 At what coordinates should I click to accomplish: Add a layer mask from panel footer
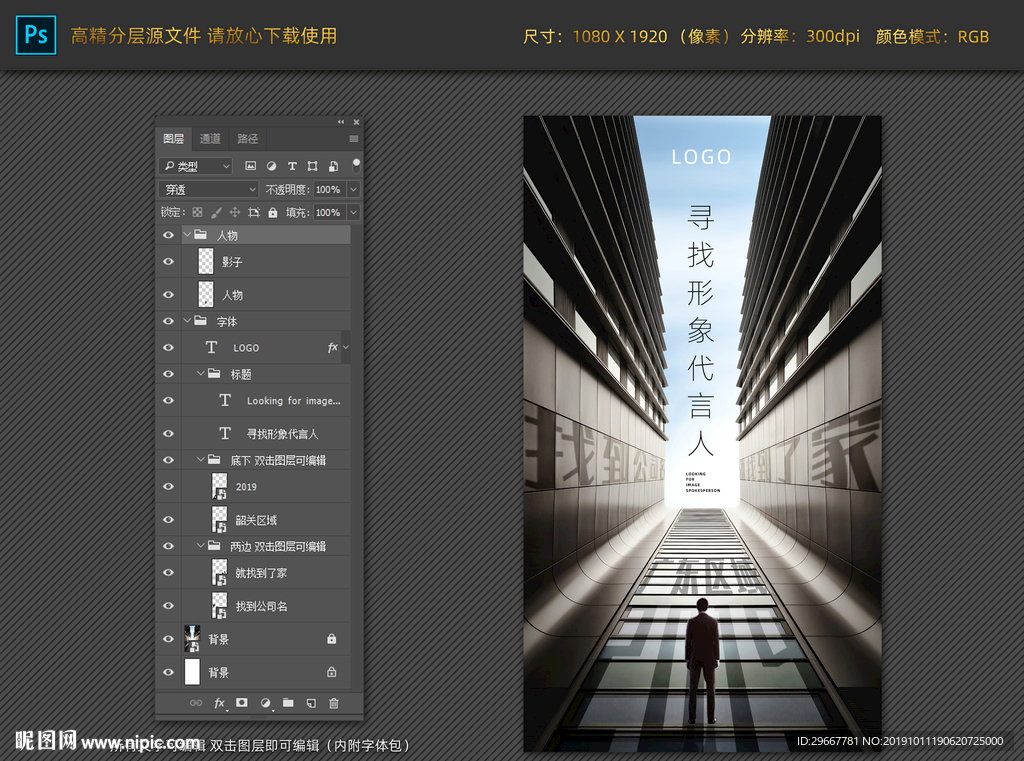[241, 703]
